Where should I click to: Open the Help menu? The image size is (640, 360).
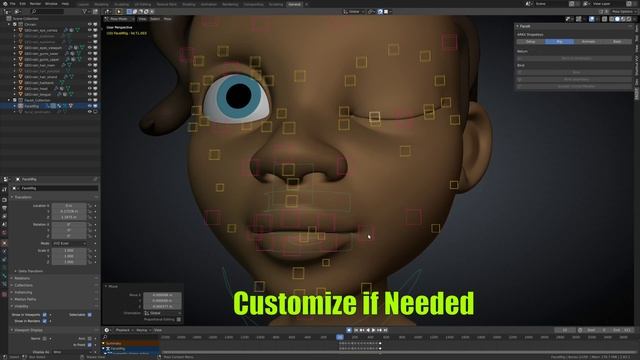(x=65, y=4)
